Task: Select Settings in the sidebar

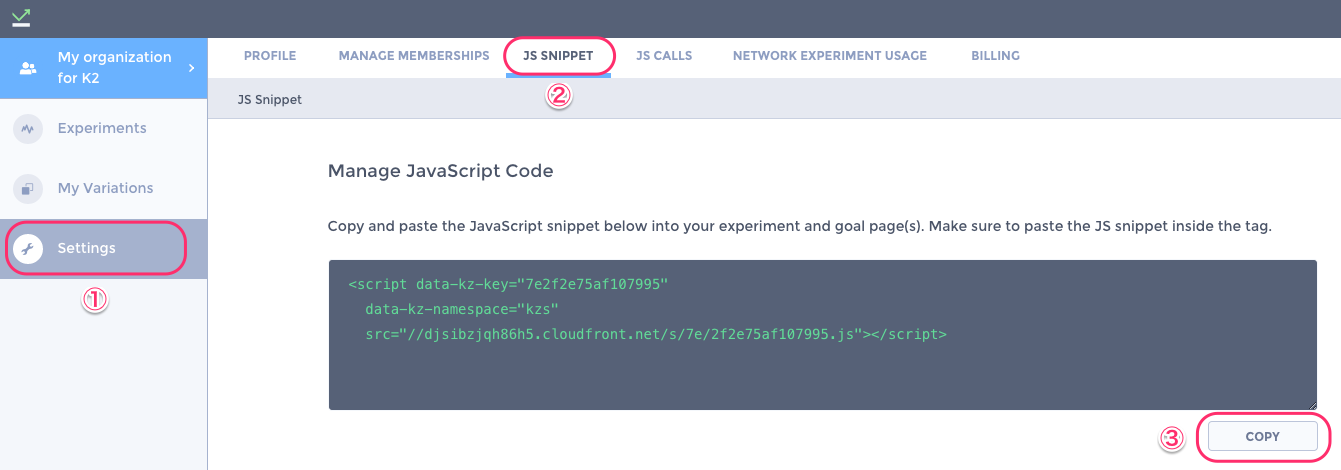Action: pos(104,249)
